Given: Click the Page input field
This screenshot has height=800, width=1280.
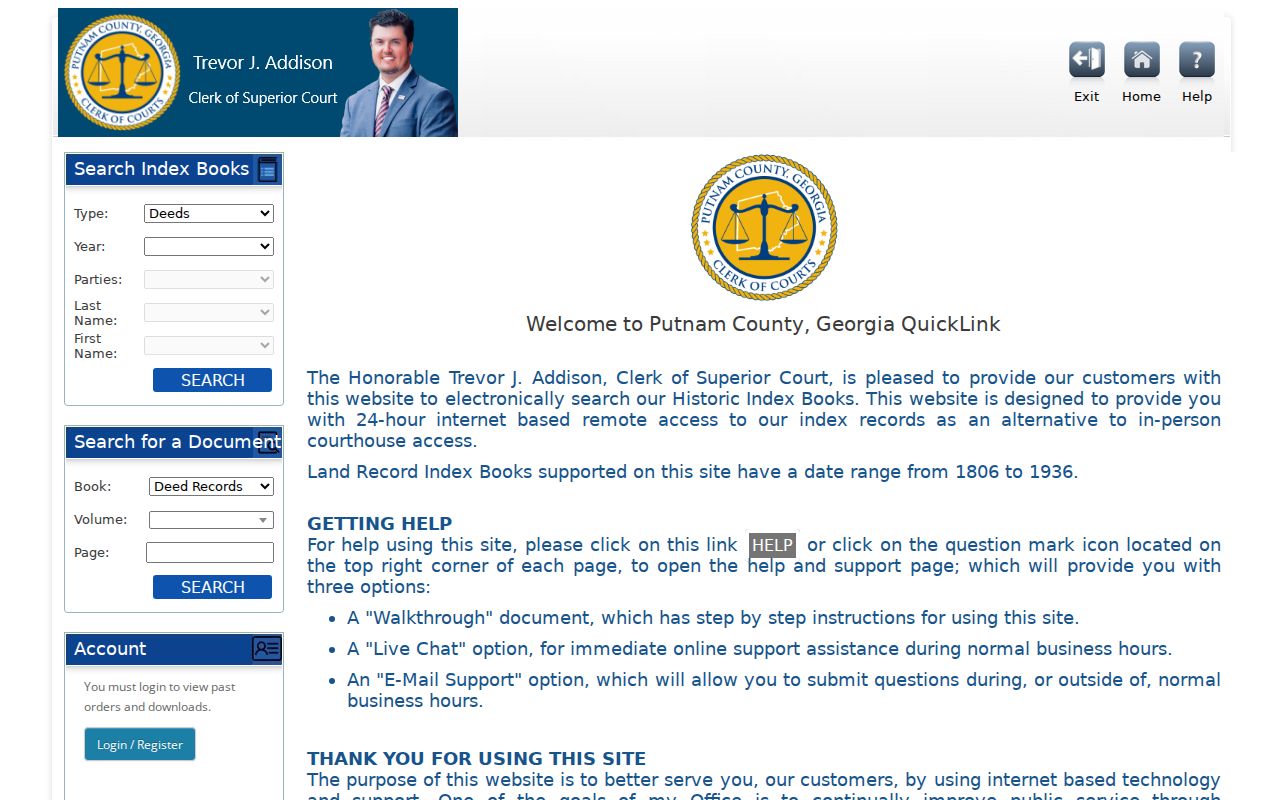Looking at the screenshot, I should tap(210, 552).
